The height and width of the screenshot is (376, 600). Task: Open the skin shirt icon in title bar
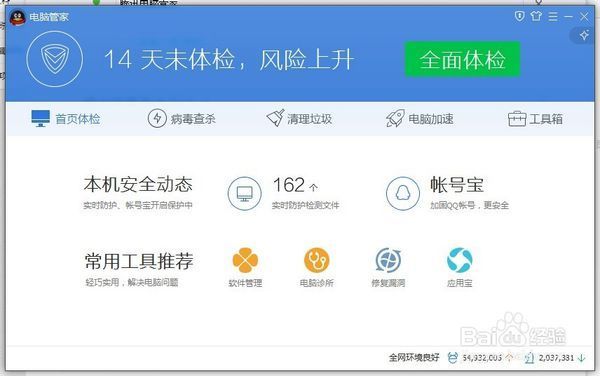(536, 16)
